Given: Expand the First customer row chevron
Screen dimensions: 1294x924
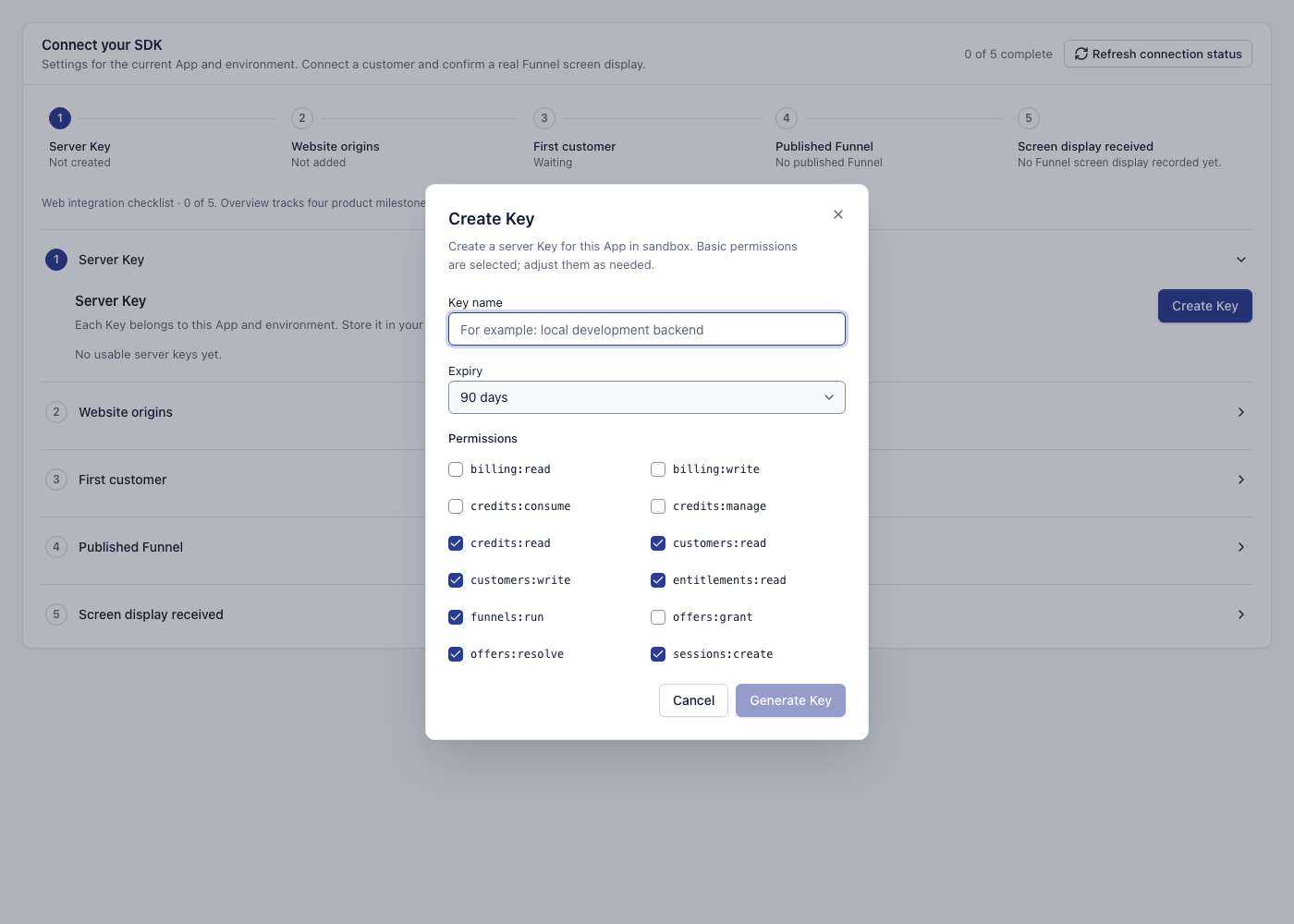Looking at the screenshot, I should click(x=1241, y=480).
